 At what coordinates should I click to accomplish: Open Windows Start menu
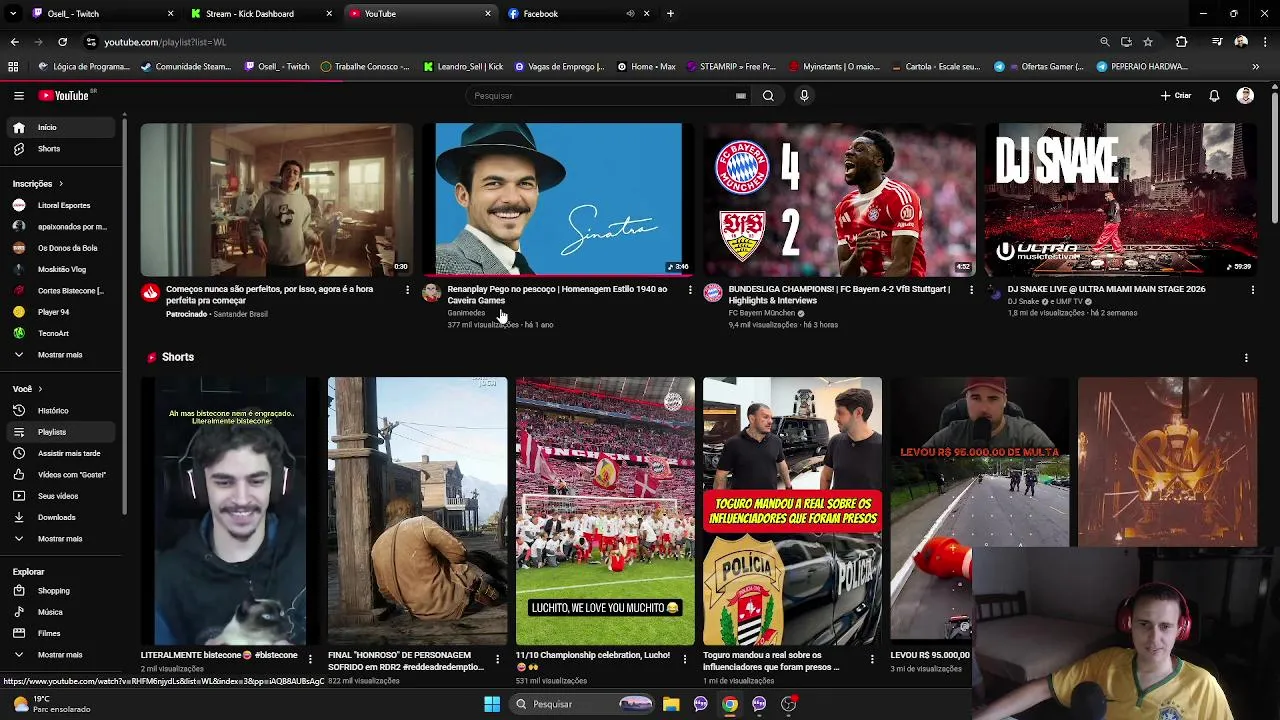(492, 704)
